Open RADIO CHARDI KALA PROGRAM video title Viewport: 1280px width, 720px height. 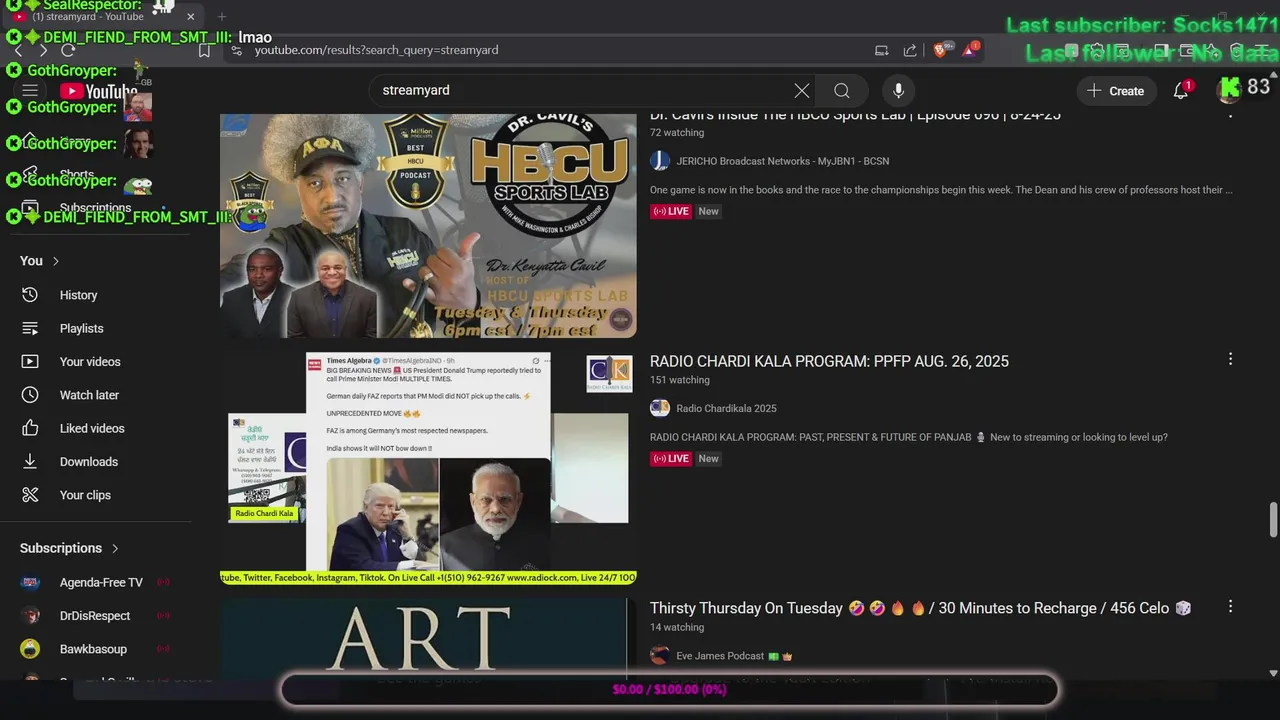[829, 361]
